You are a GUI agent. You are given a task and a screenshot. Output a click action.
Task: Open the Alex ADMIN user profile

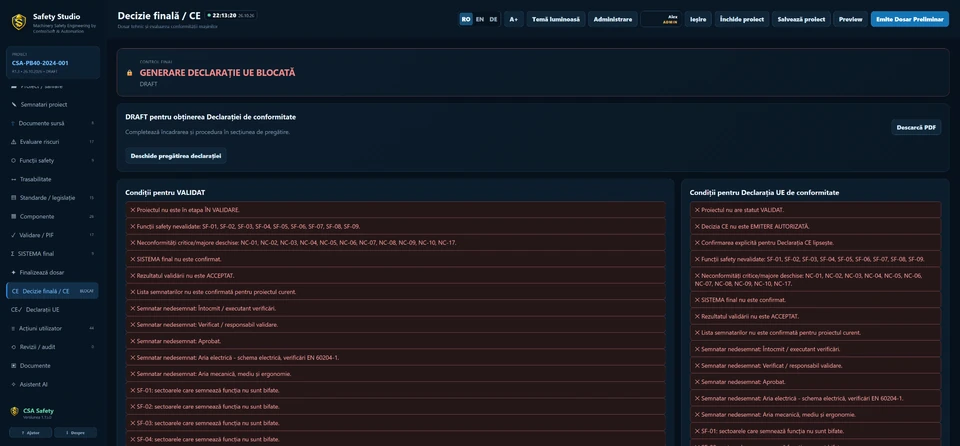[661, 19]
